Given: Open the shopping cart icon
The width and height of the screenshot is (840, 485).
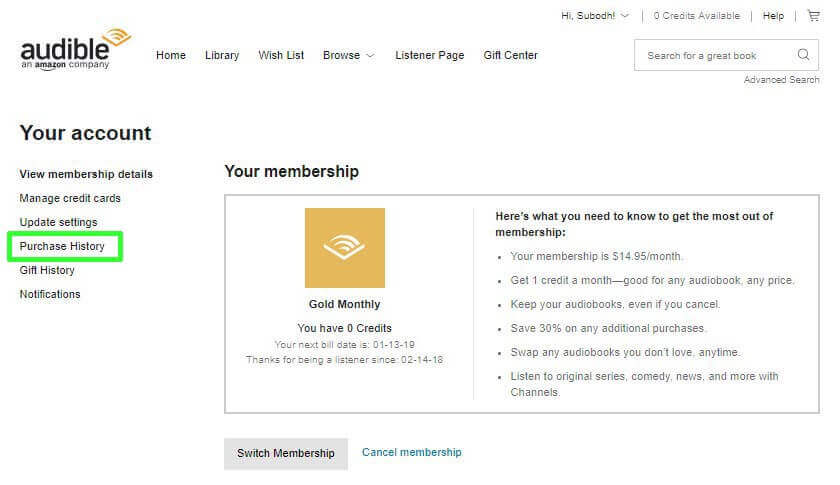Looking at the screenshot, I should click(812, 16).
